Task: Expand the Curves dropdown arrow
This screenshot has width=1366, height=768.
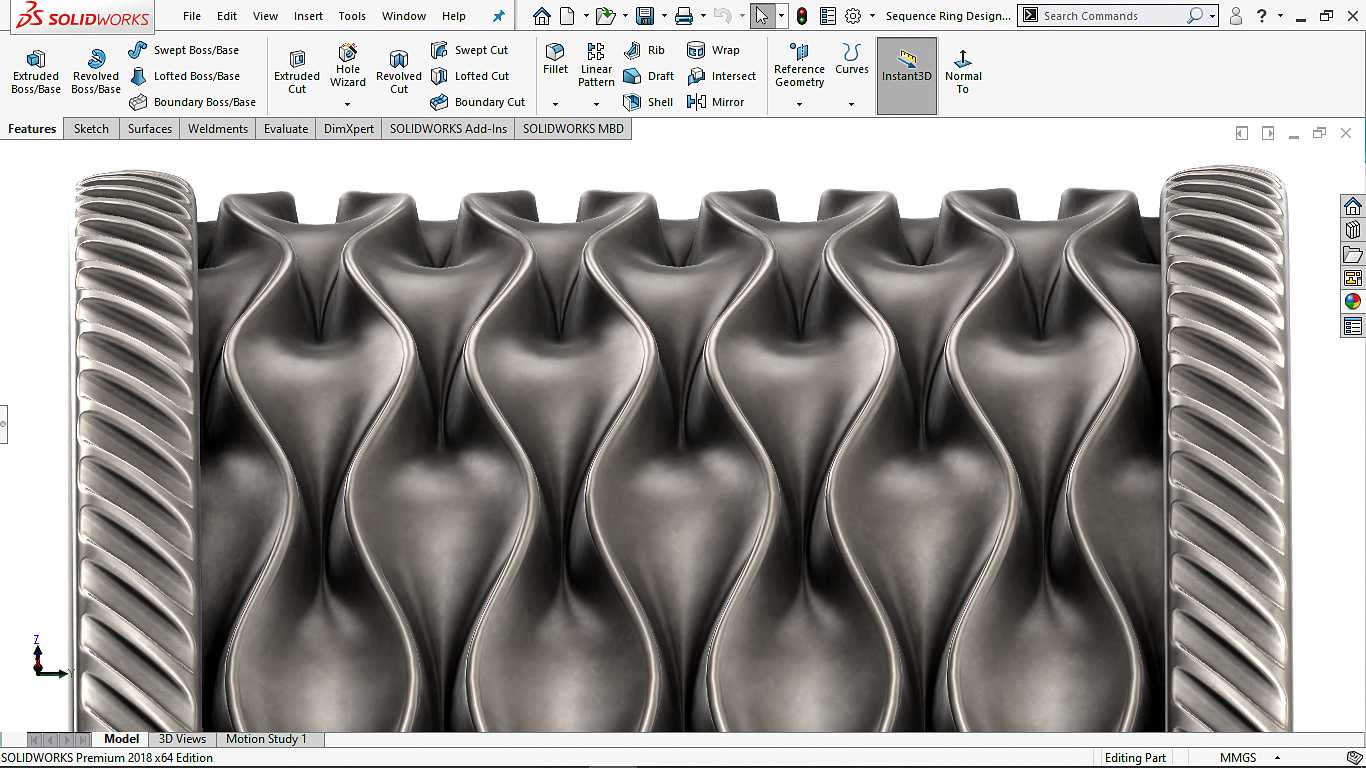Action: (852, 104)
